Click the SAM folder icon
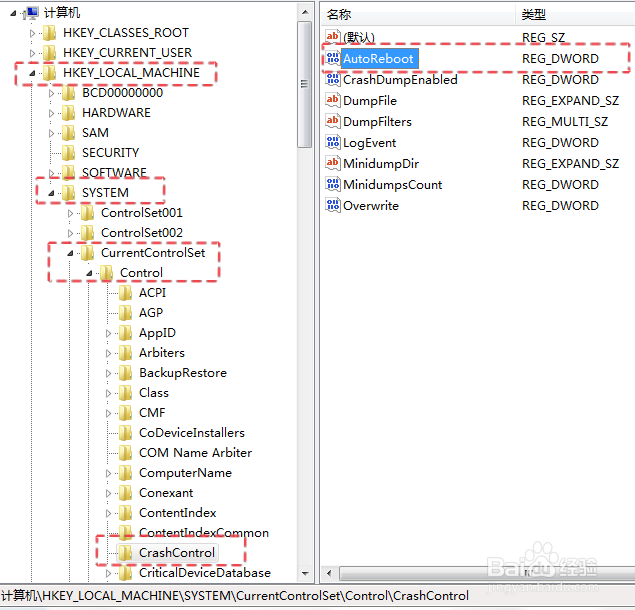The height and width of the screenshot is (610, 635). click(x=68, y=133)
